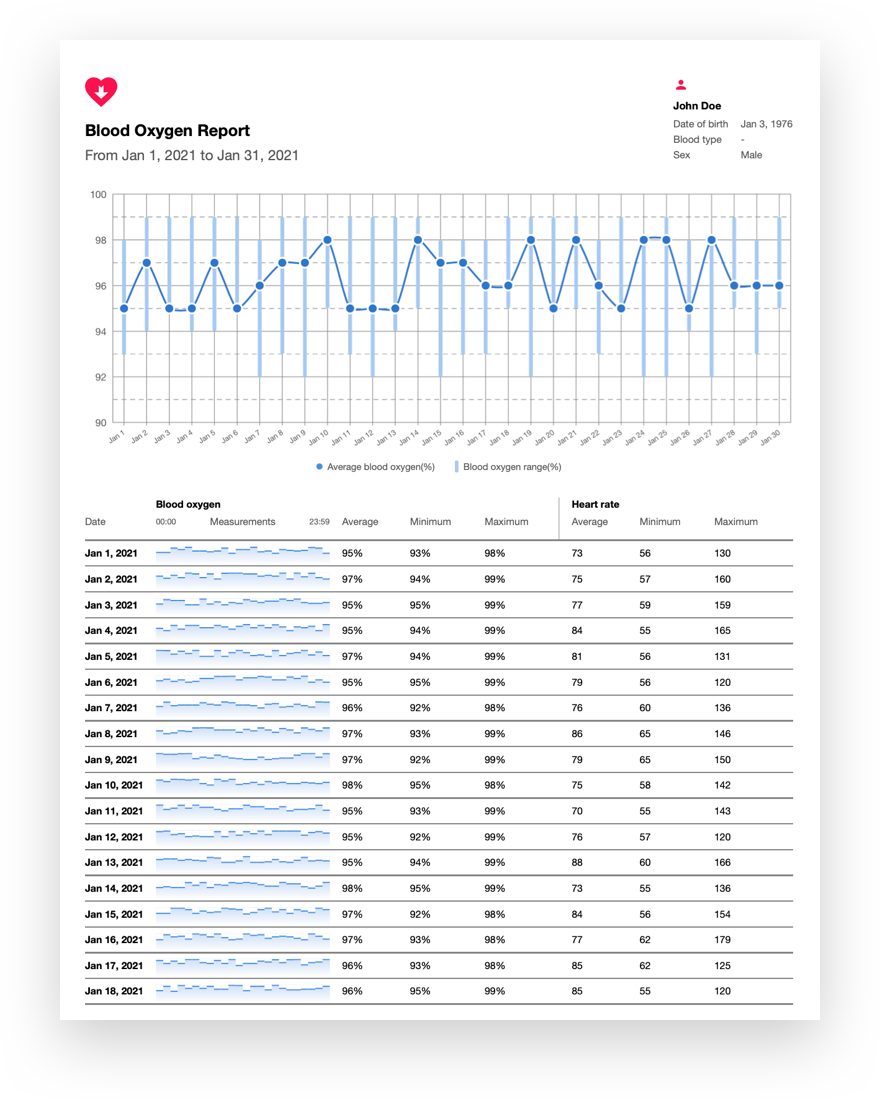Click the Jan 30 data point on chart
Screen dimensions: 880x1100
coord(779,286)
